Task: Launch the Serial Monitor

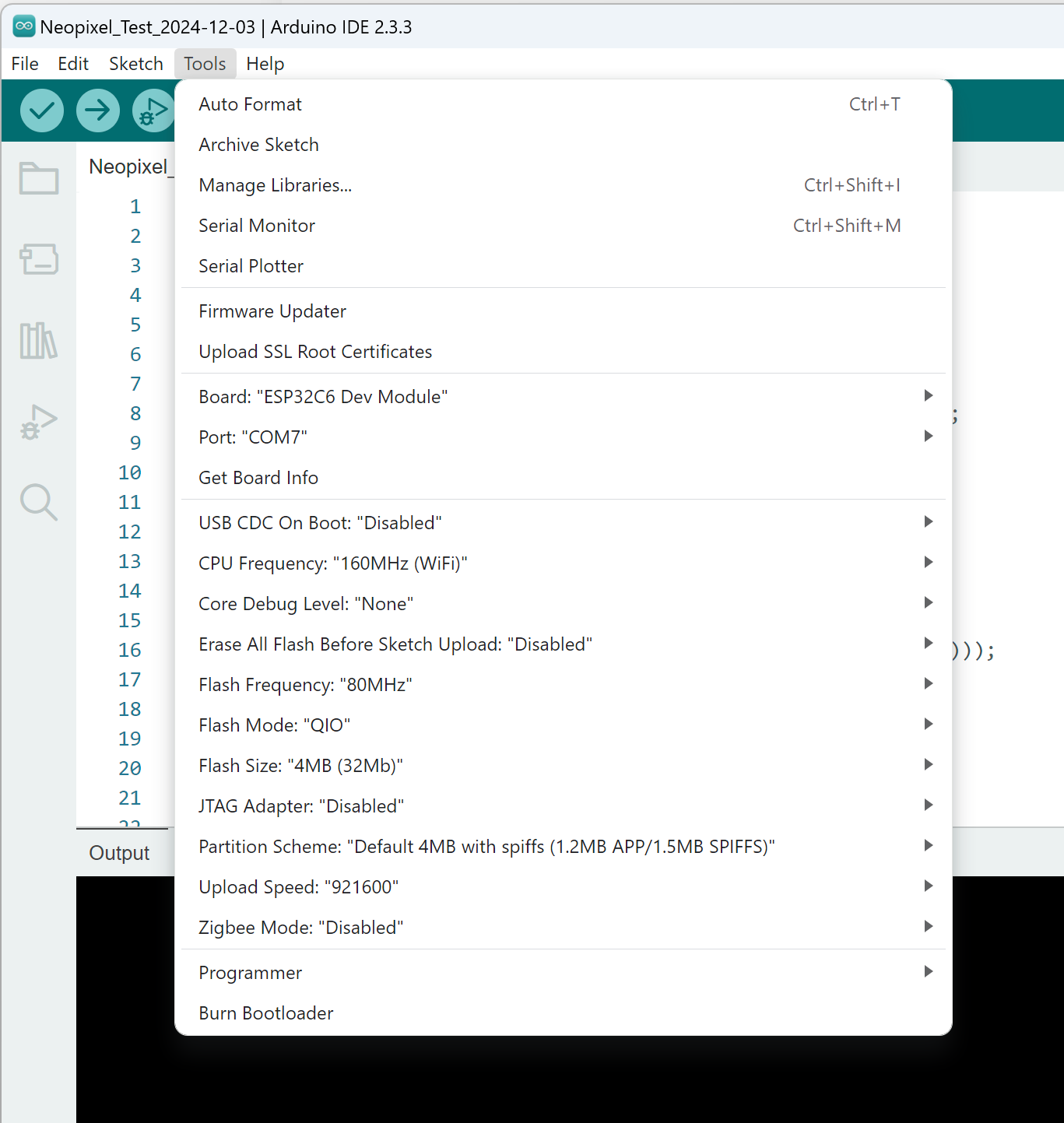Action: (x=564, y=226)
